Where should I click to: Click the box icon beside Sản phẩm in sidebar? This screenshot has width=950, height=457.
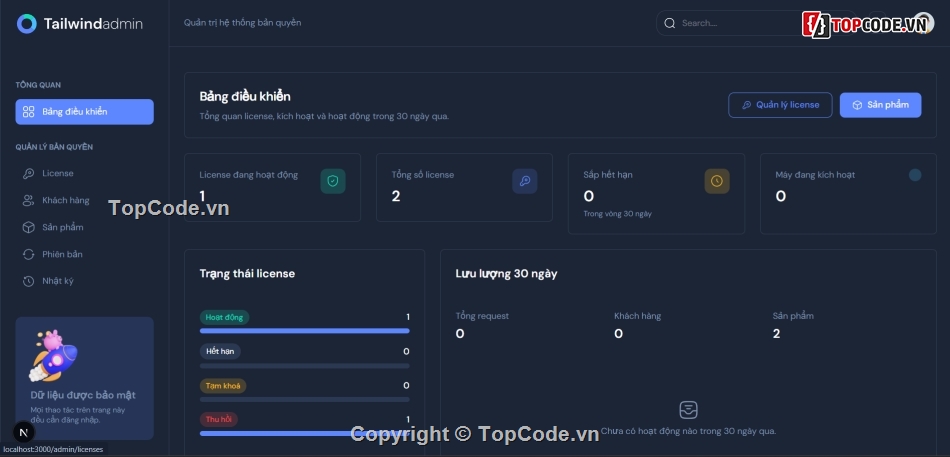tap(28, 227)
